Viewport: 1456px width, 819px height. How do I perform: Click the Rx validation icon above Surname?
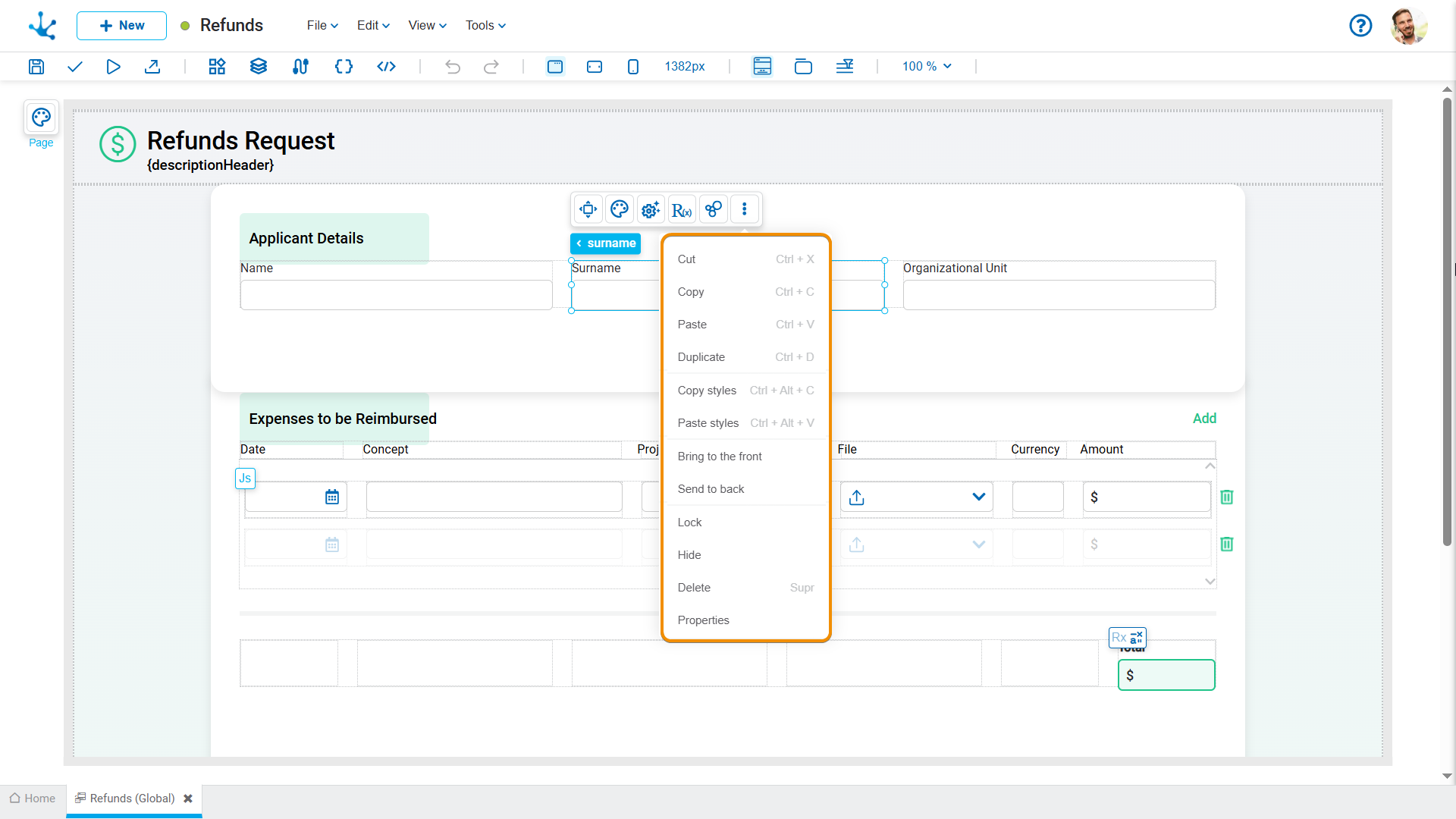(x=682, y=209)
